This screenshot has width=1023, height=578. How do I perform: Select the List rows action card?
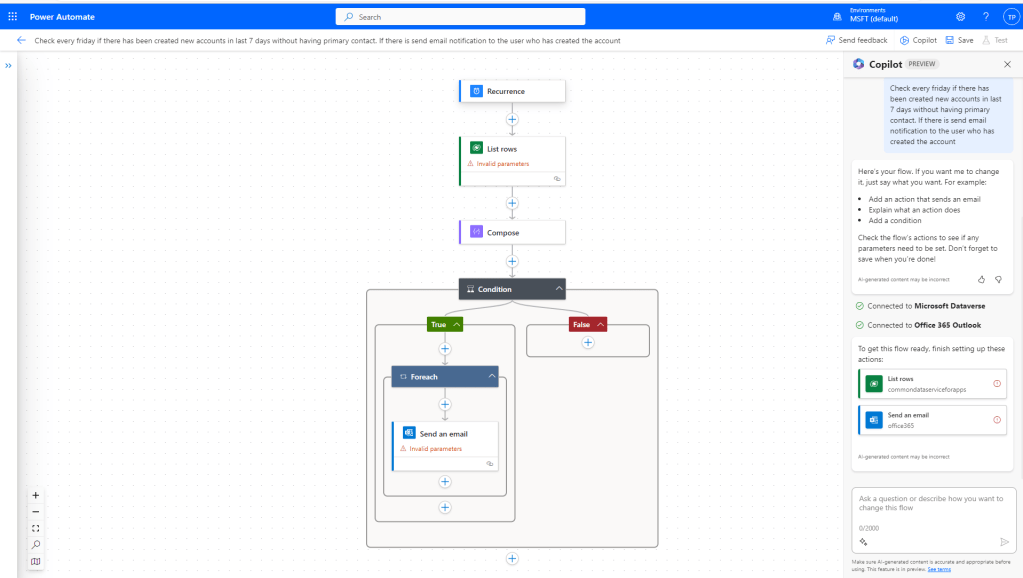click(512, 150)
